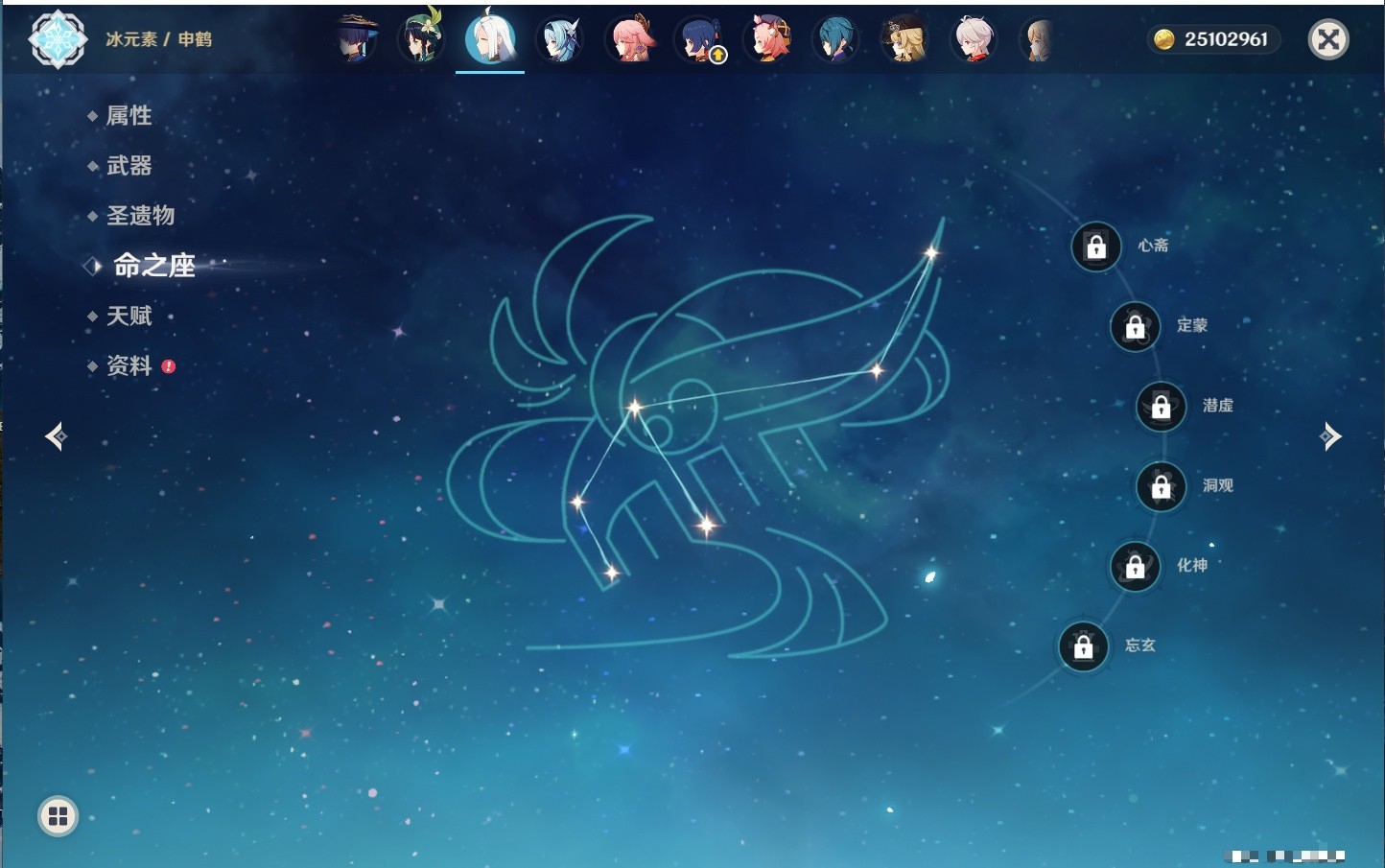Image resolution: width=1385 pixels, height=868 pixels.
Task: Select the 命之座 constellation tab
Action: (154, 266)
